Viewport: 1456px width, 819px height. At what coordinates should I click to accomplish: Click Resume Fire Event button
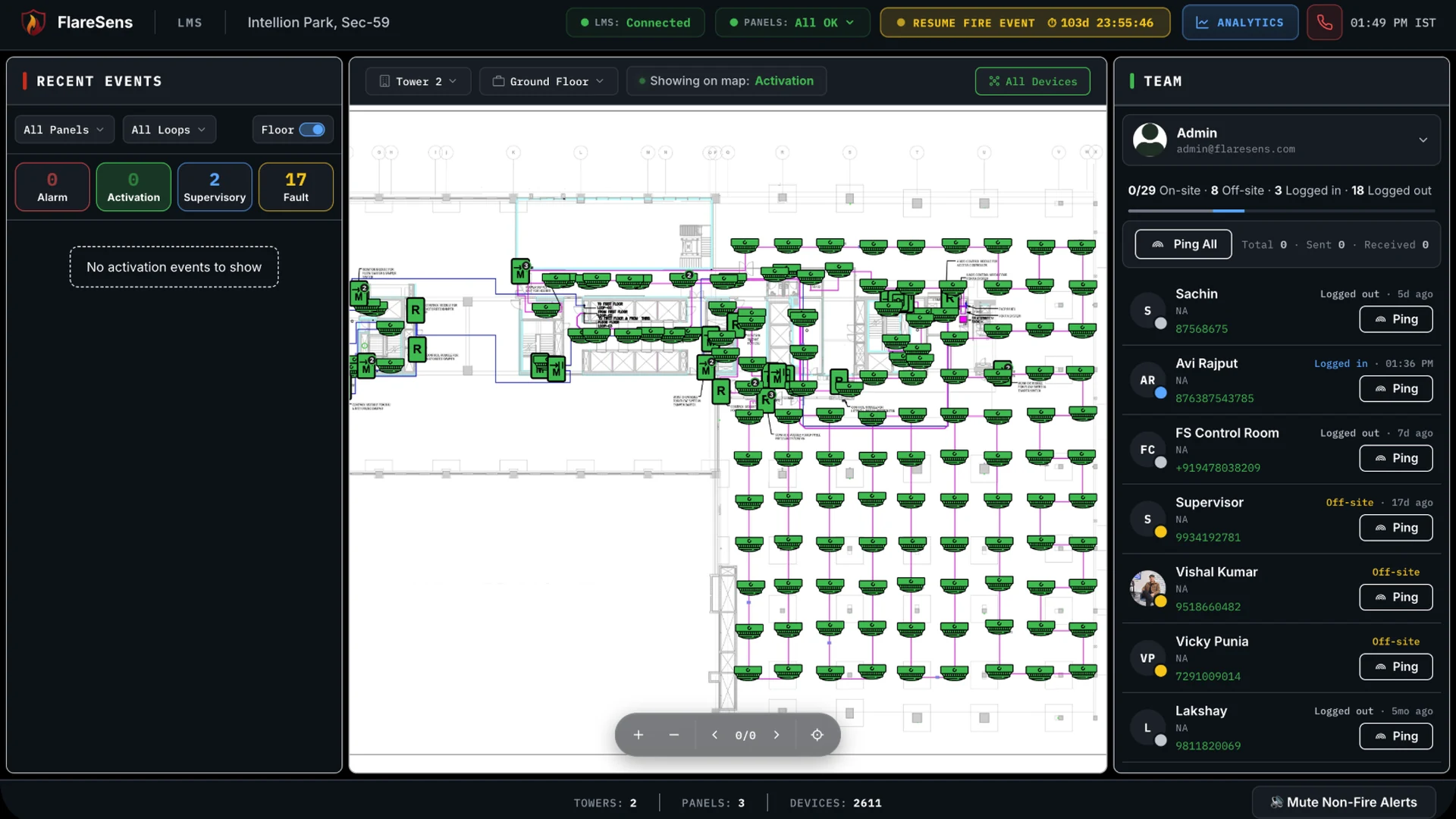[x=1025, y=23]
